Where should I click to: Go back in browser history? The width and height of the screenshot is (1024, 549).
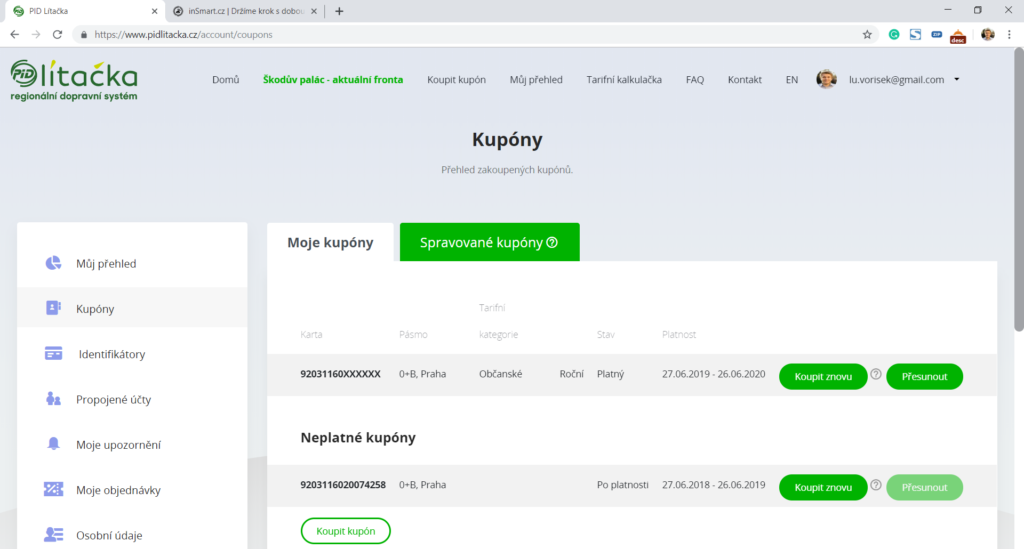[14, 35]
